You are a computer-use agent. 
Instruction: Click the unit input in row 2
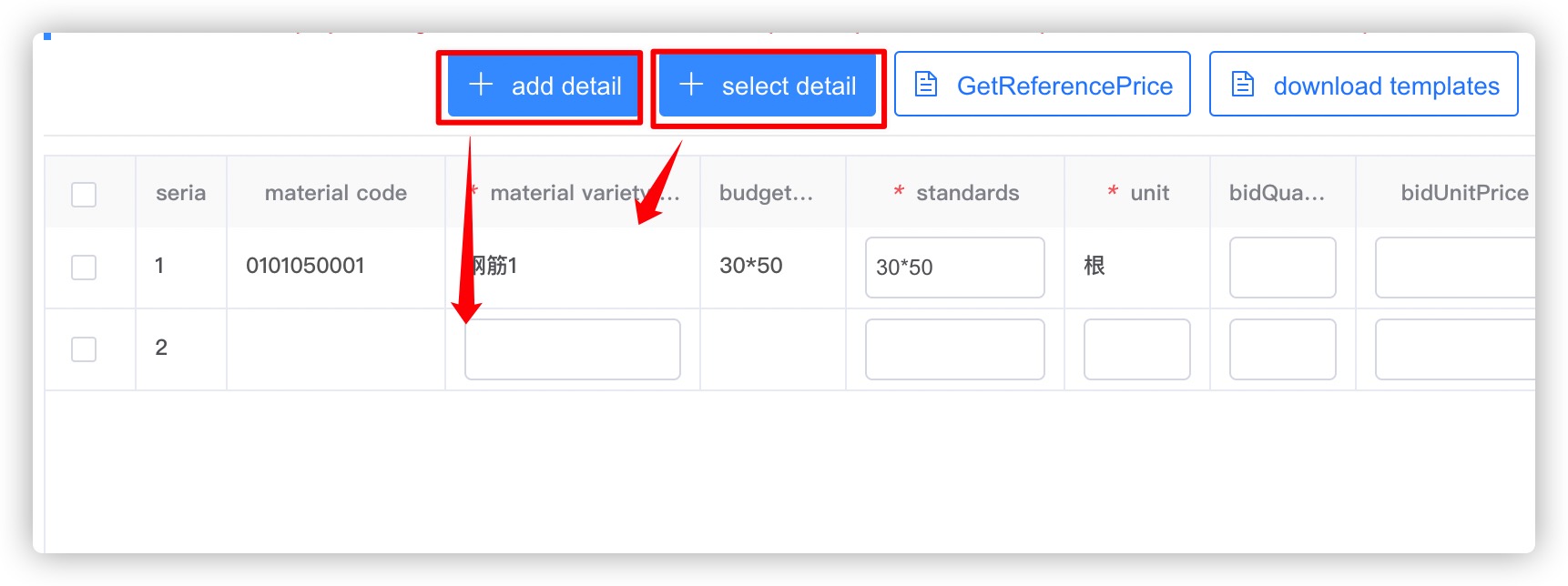pyautogui.click(x=1136, y=349)
